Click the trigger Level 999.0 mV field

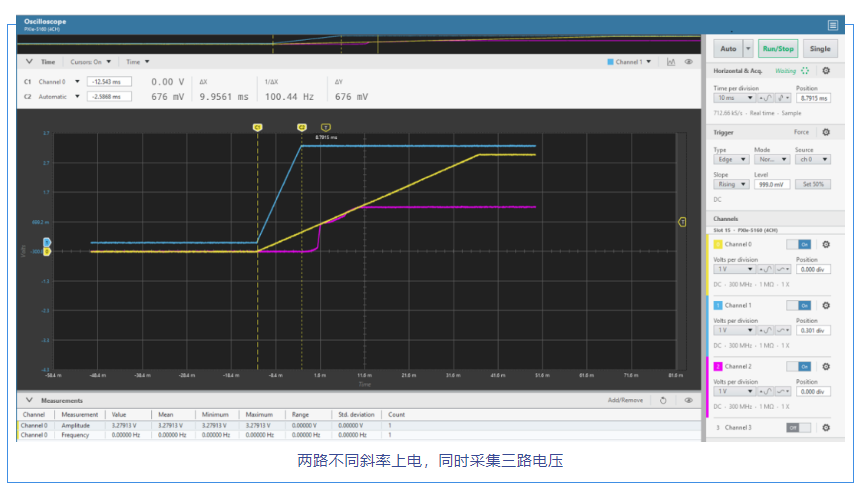772,184
